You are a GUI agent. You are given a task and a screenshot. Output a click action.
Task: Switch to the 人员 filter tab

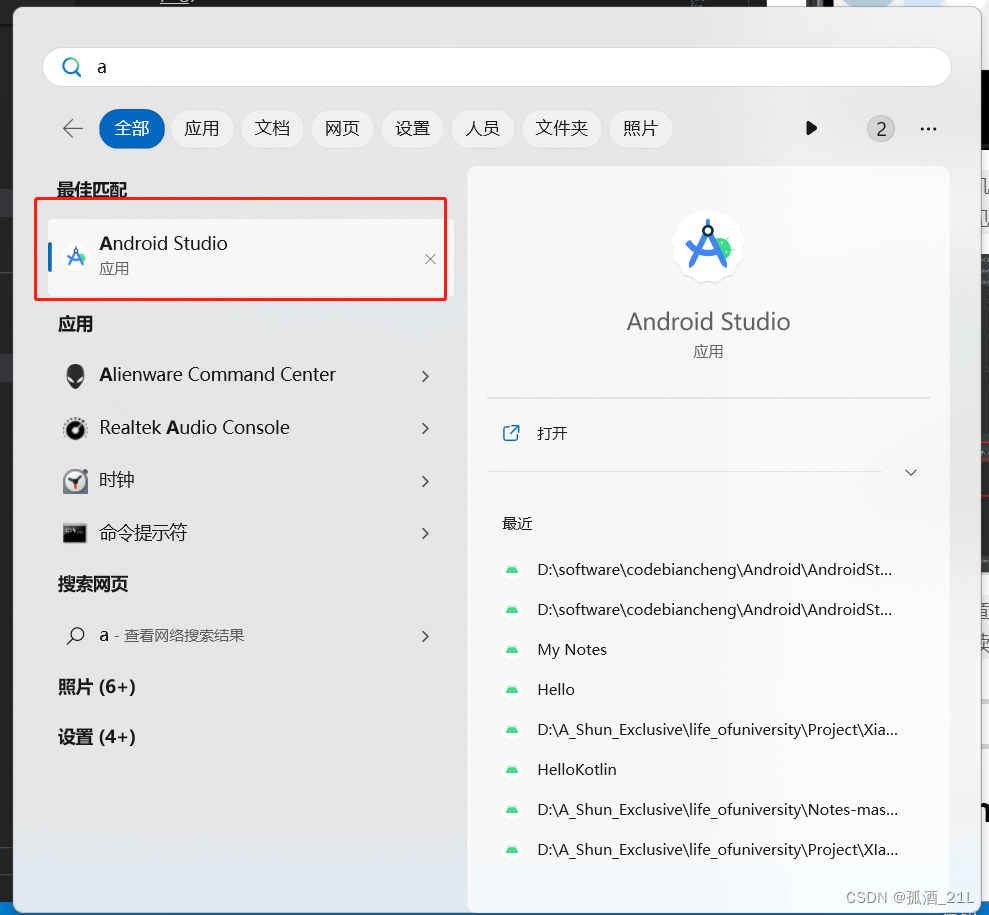483,129
